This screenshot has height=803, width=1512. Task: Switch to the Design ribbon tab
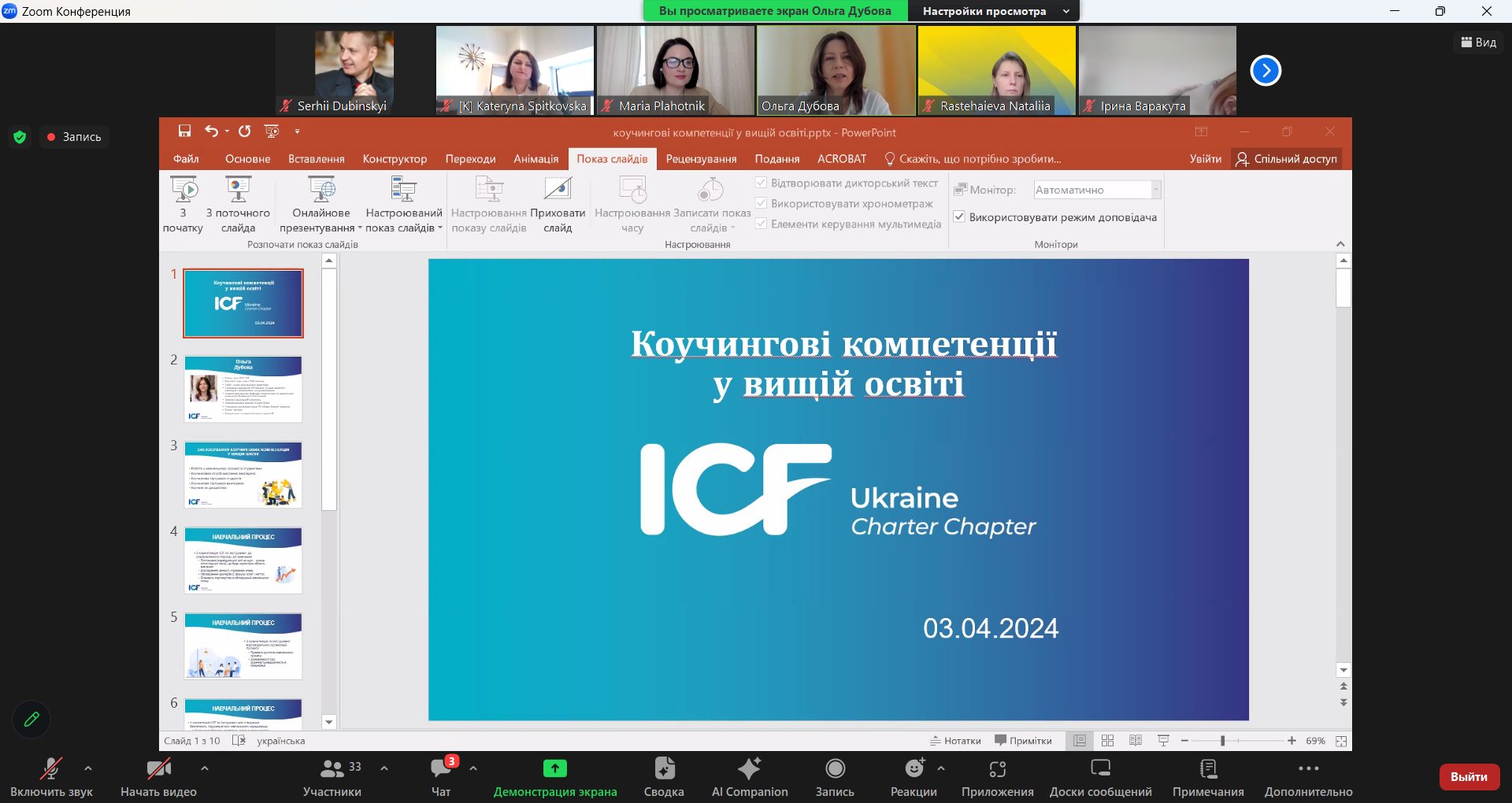395,159
